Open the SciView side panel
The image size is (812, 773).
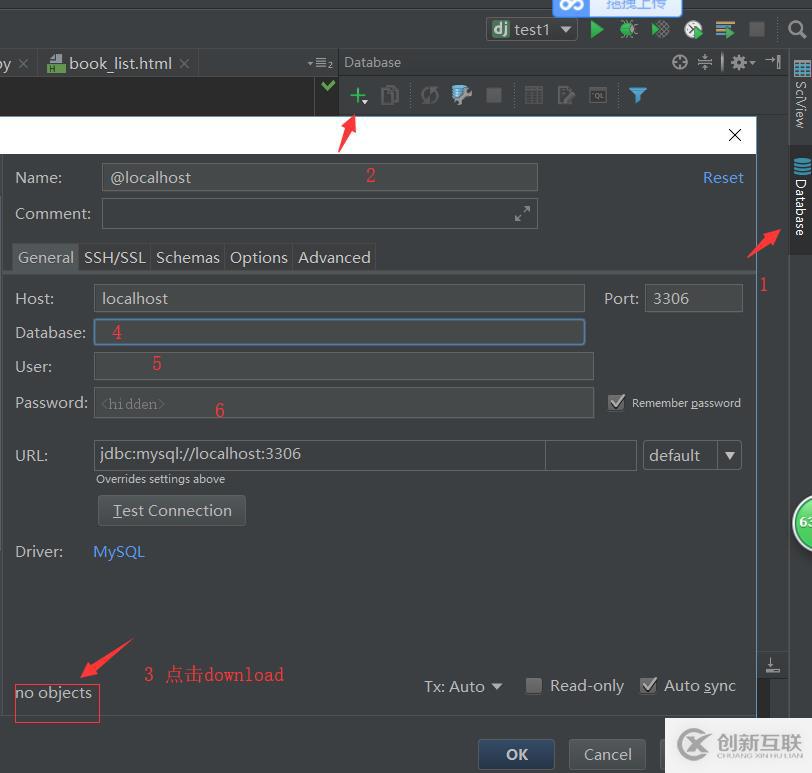(801, 94)
